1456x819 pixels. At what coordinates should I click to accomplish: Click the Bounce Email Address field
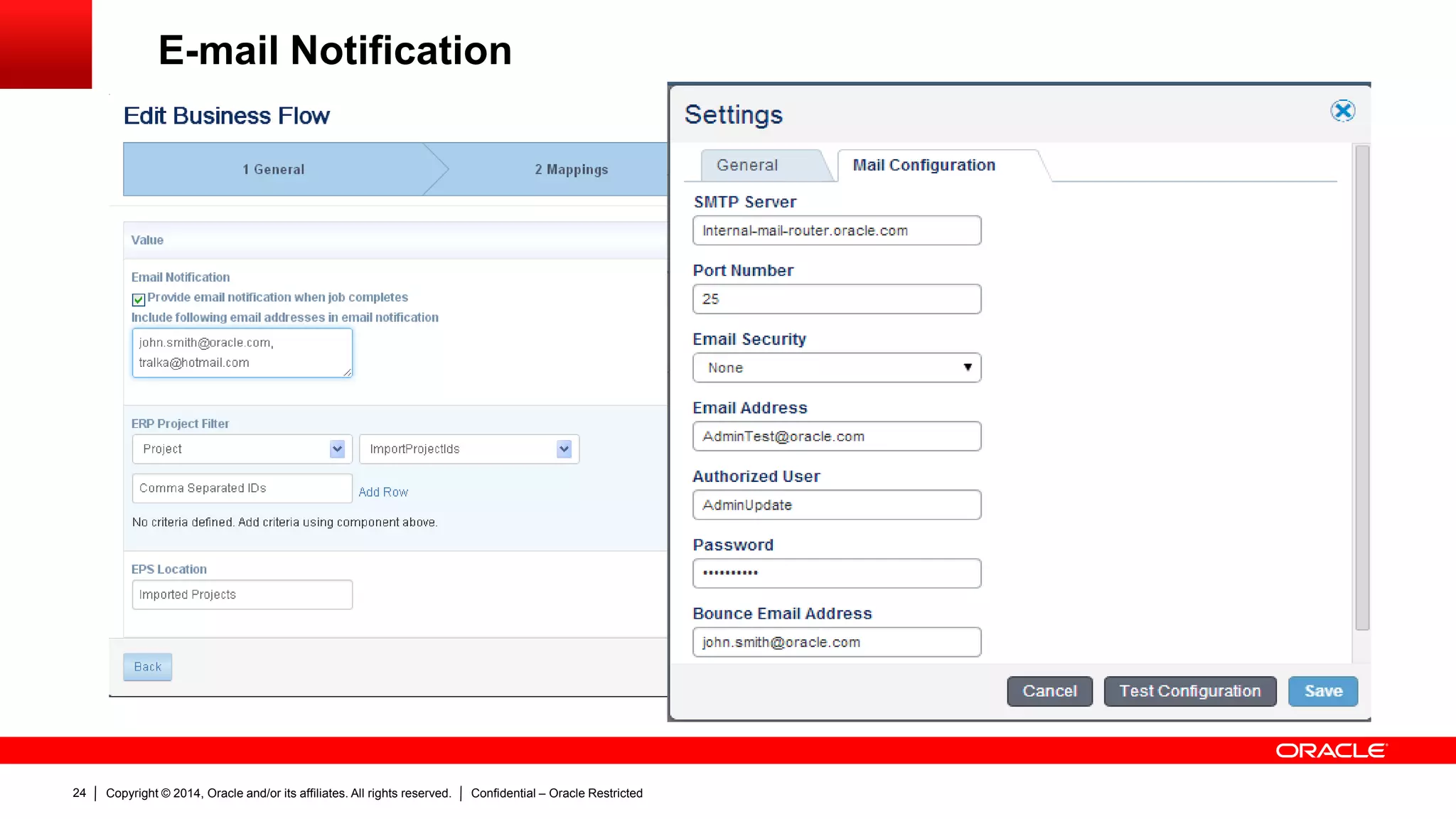click(837, 642)
